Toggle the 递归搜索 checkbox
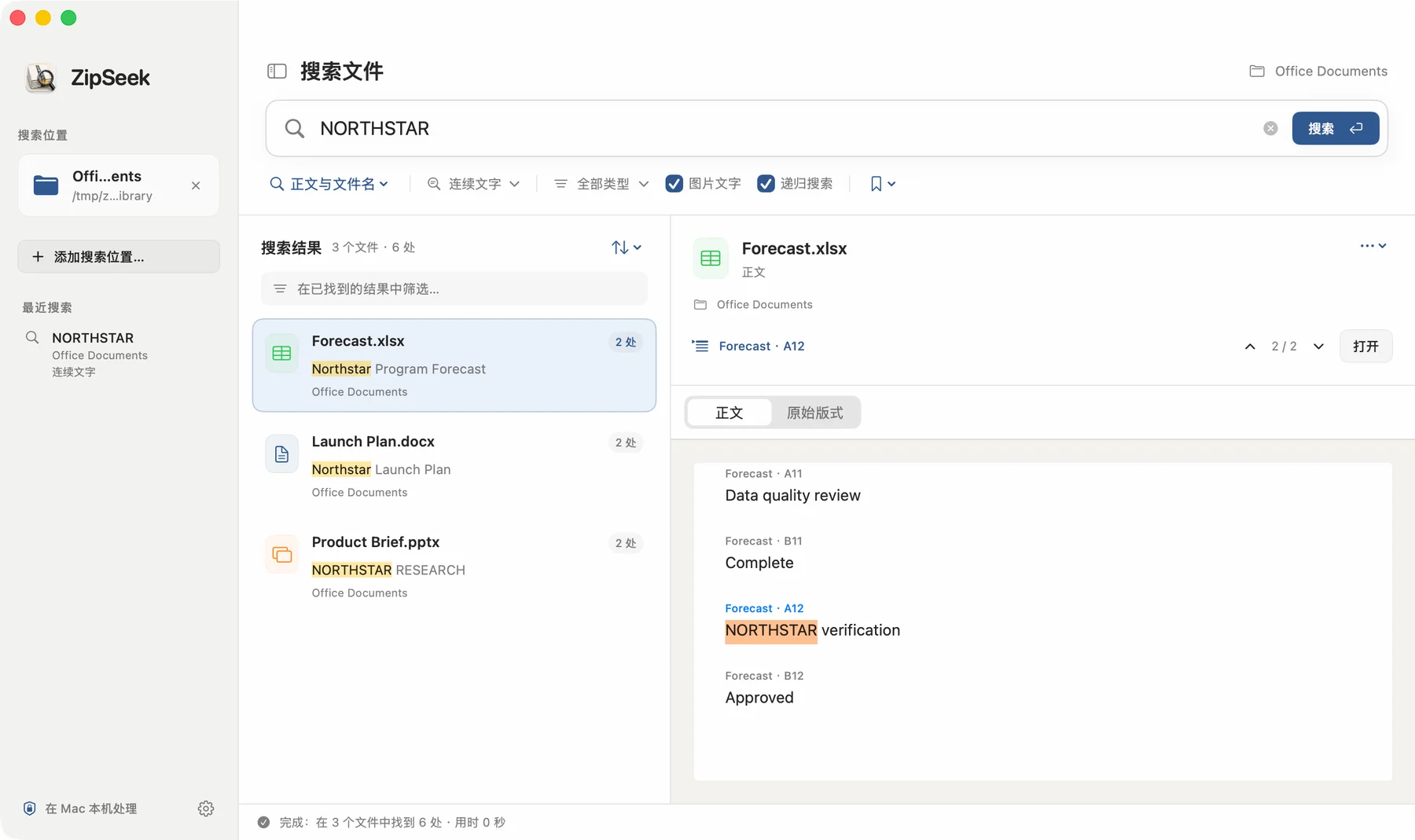 click(766, 184)
